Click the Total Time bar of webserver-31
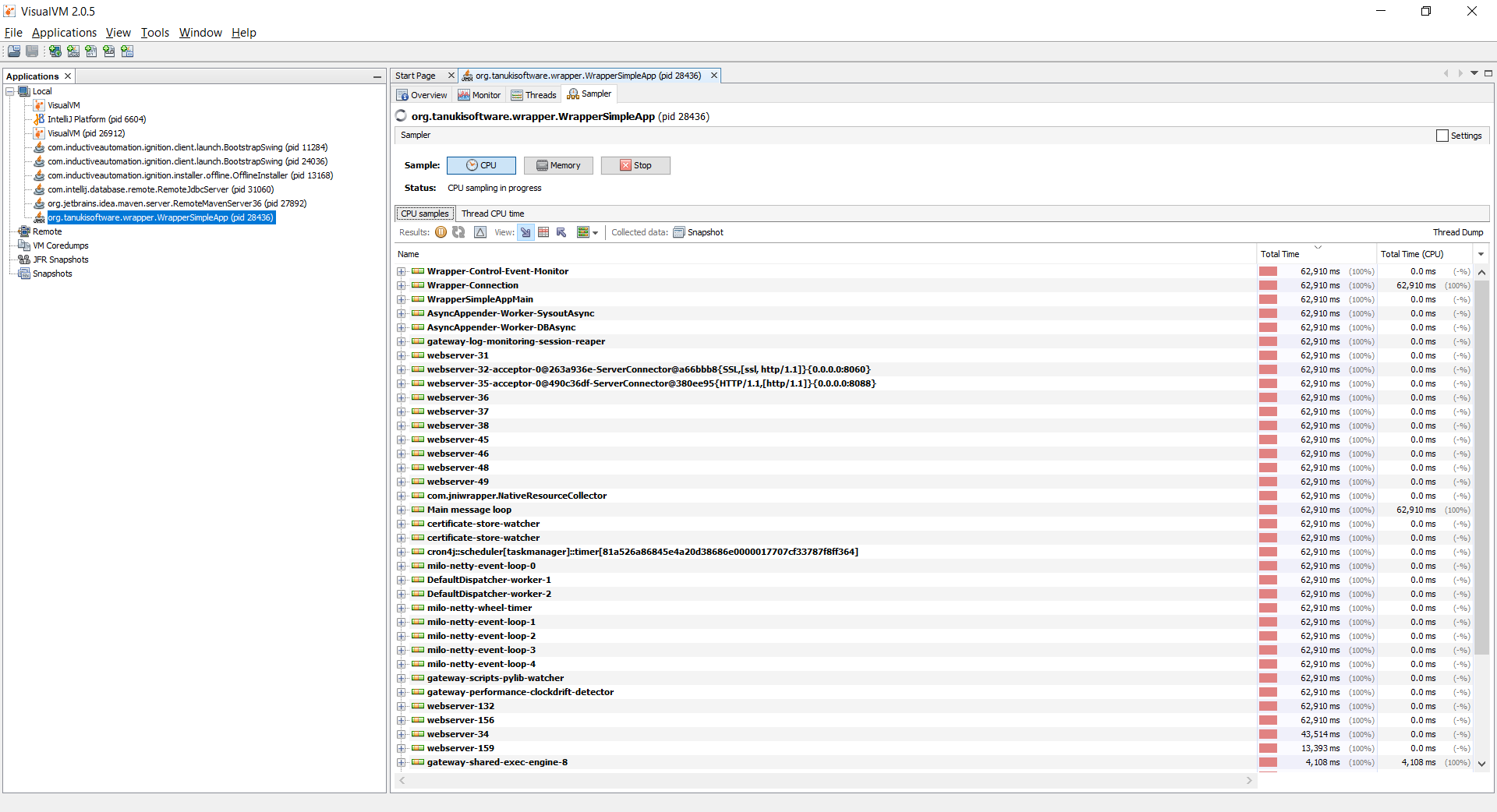 1268,355
